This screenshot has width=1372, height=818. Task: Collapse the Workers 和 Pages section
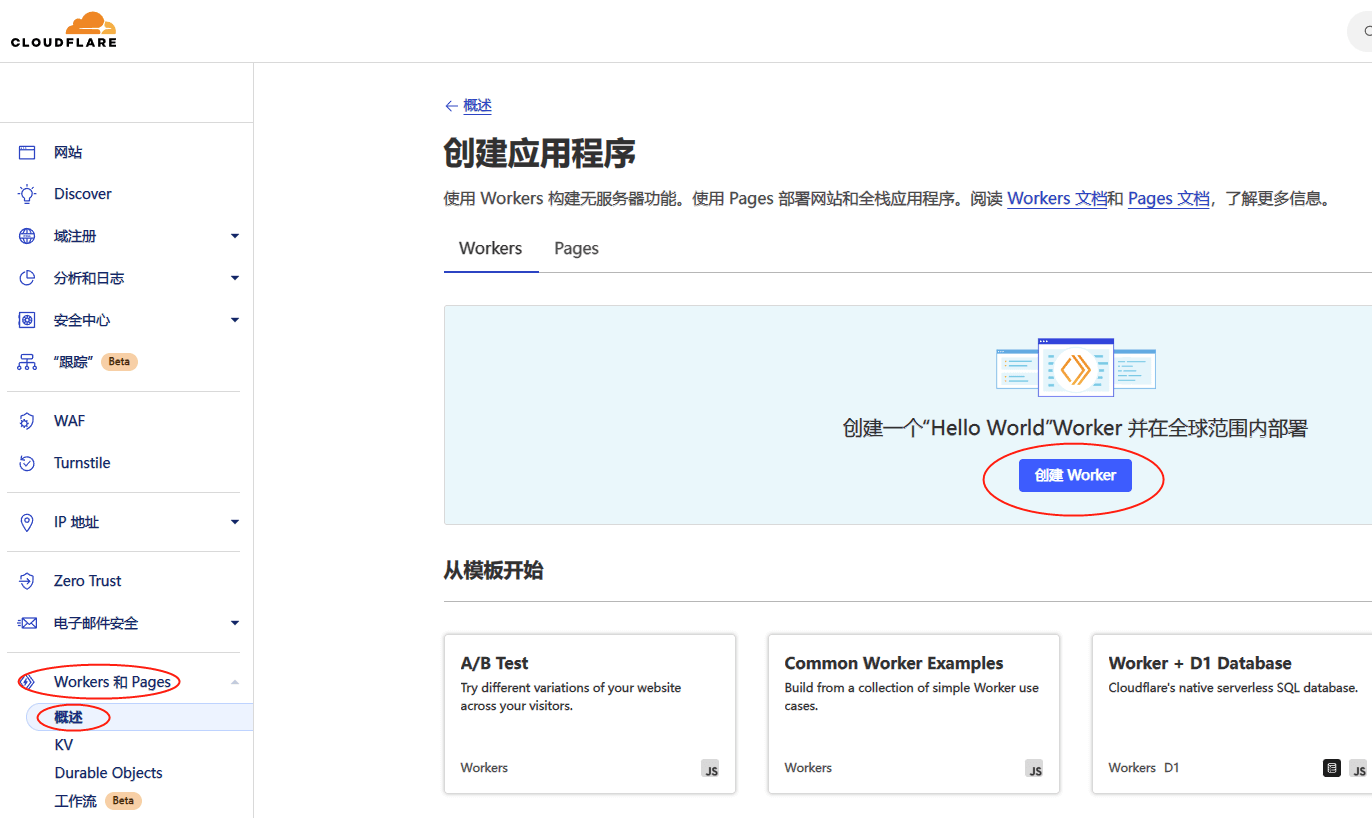[235, 682]
